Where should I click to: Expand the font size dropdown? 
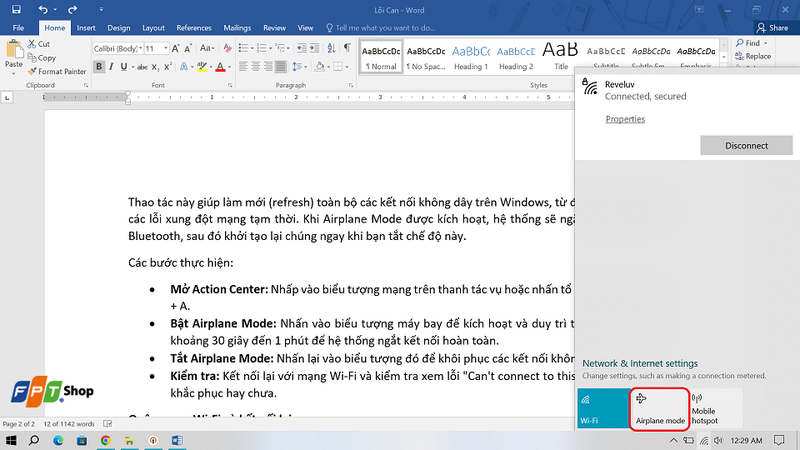click(166, 48)
